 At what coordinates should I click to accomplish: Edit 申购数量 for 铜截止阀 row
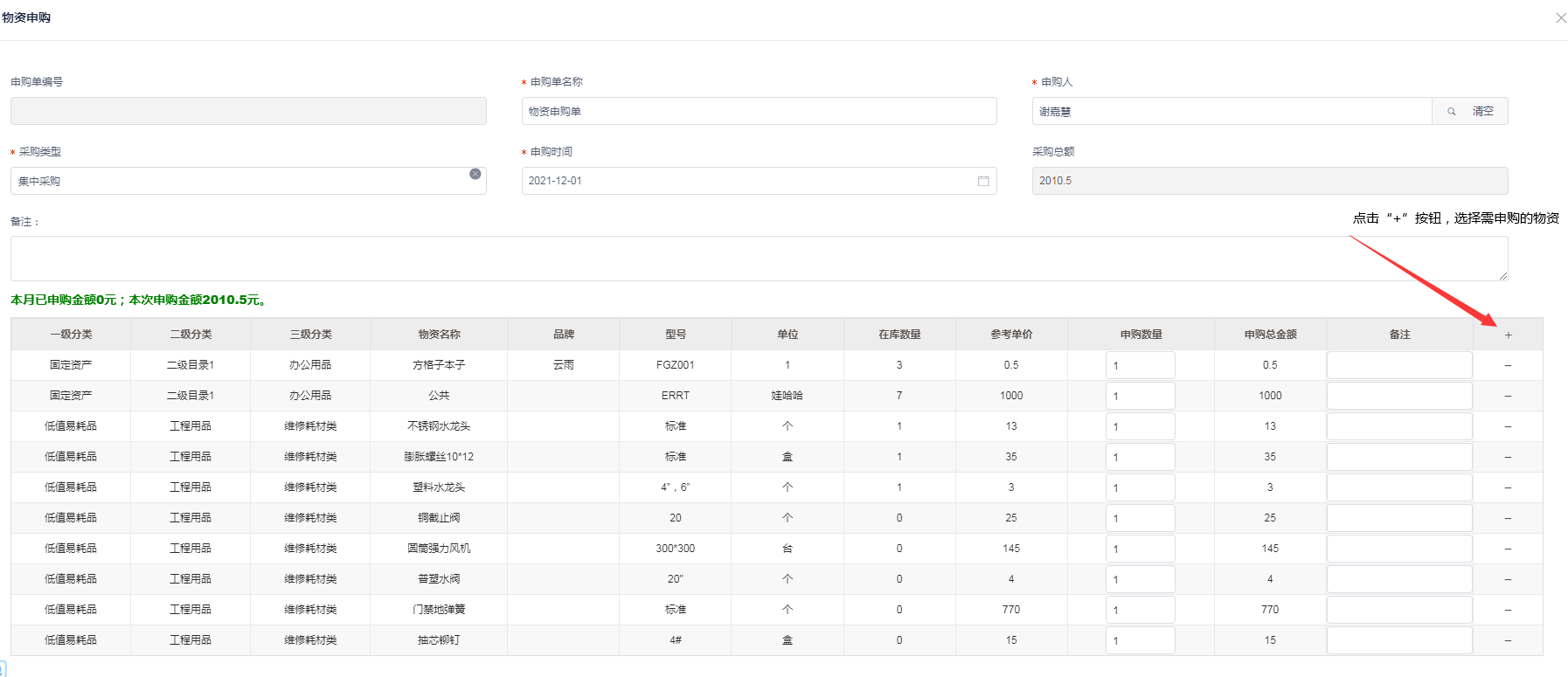tap(1141, 518)
